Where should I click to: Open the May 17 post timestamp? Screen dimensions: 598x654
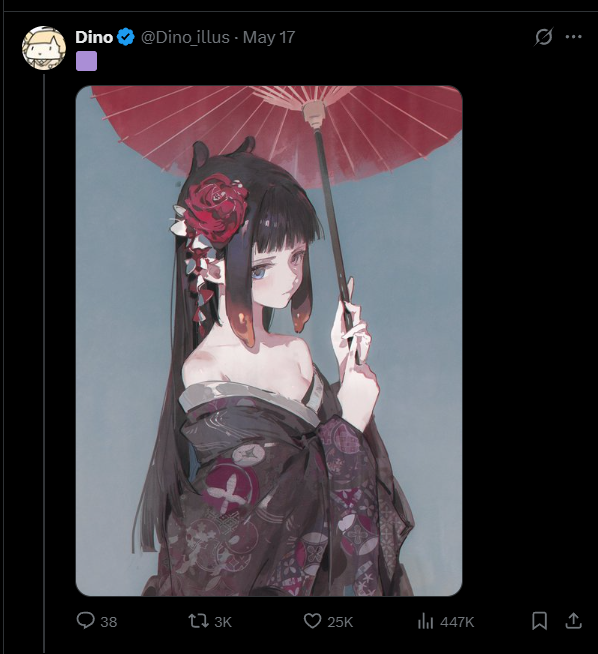[269, 38]
